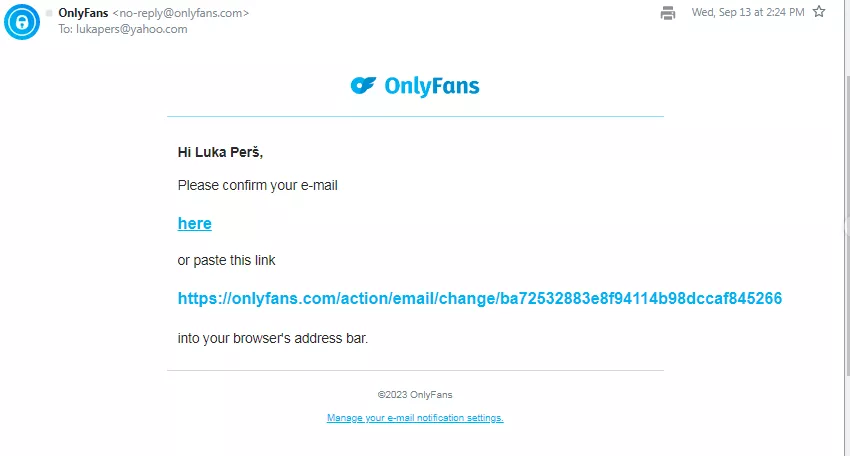Open Manage your e-mail notification settings
Image resolution: width=850 pixels, height=456 pixels.
click(415, 418)
